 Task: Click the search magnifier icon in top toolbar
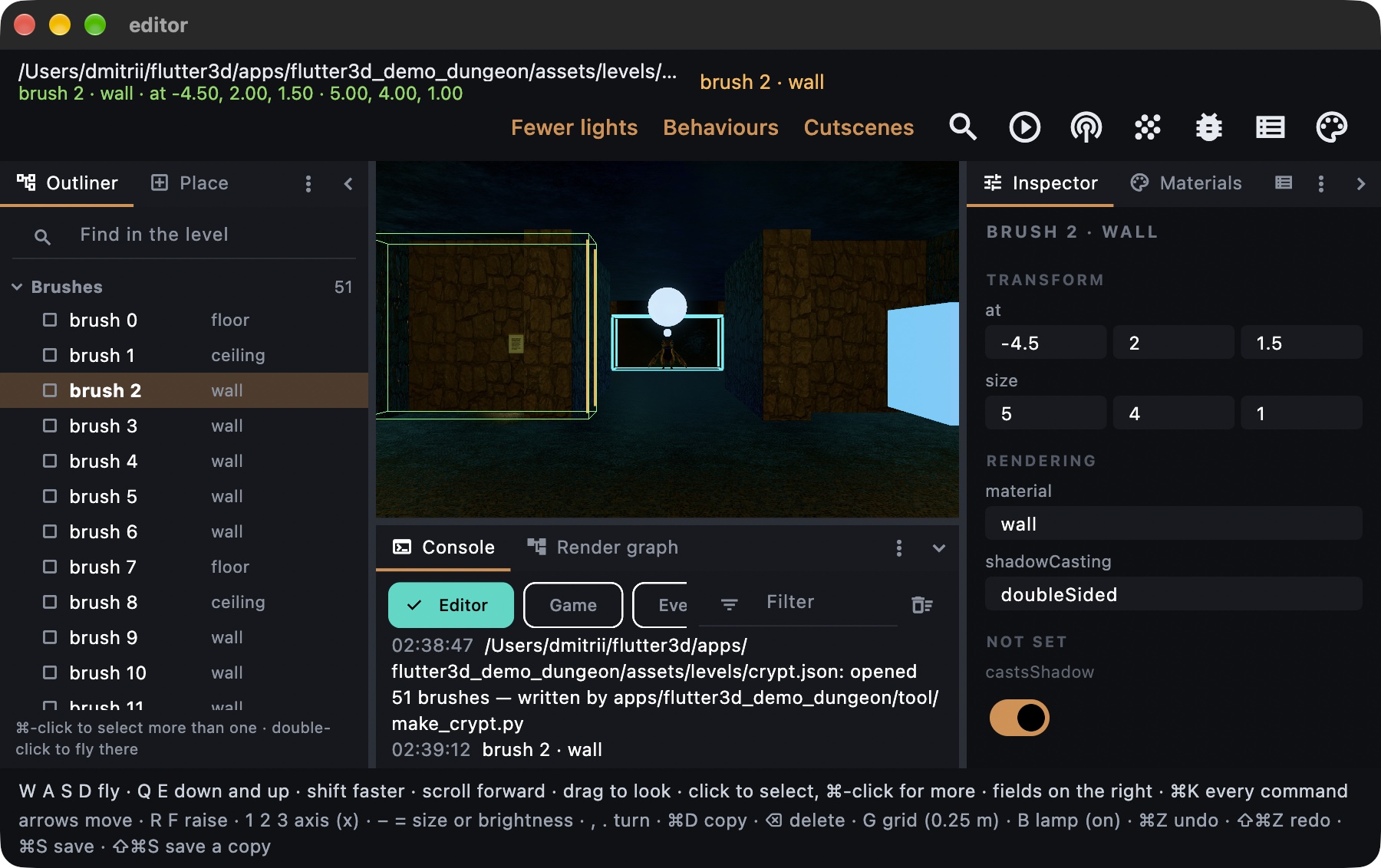[x=963, y=127]
